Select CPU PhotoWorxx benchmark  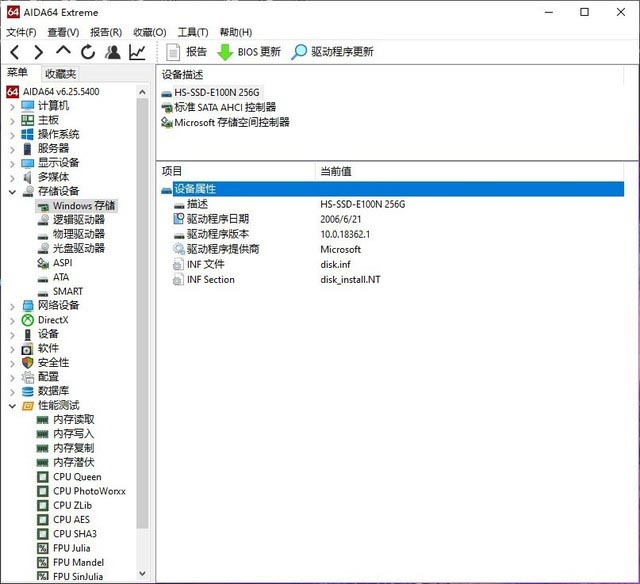tap(81, 491)
